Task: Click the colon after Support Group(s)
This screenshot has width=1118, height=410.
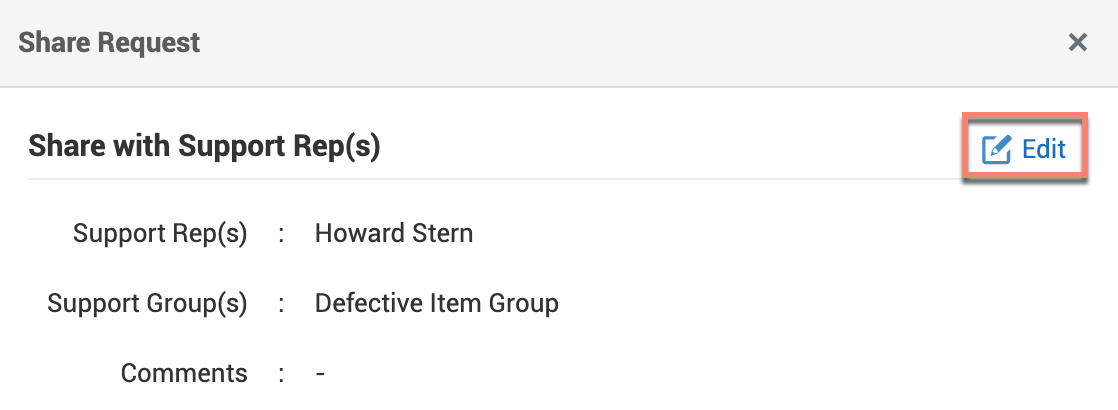Action: pyautogui.click(x=282, y=303)
